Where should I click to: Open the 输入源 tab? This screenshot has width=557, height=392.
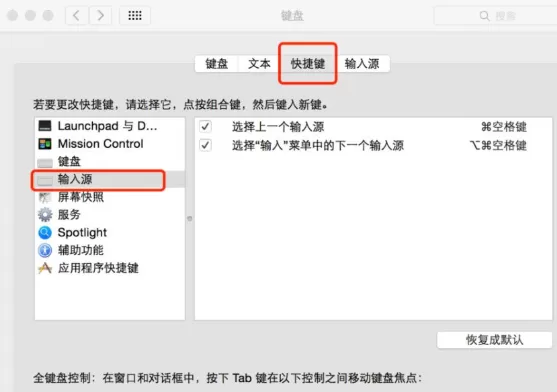coord(362,64)
